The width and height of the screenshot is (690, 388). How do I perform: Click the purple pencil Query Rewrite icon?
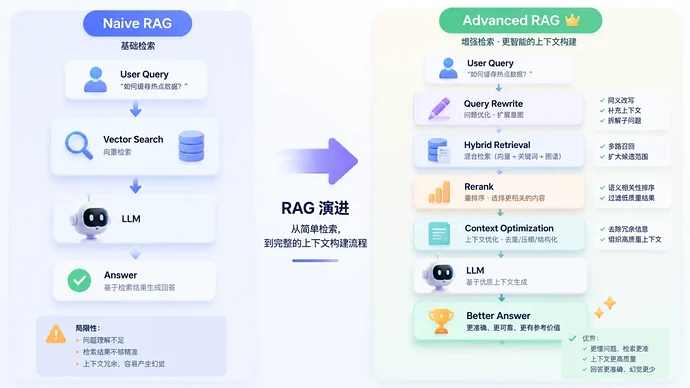point(439,109)
